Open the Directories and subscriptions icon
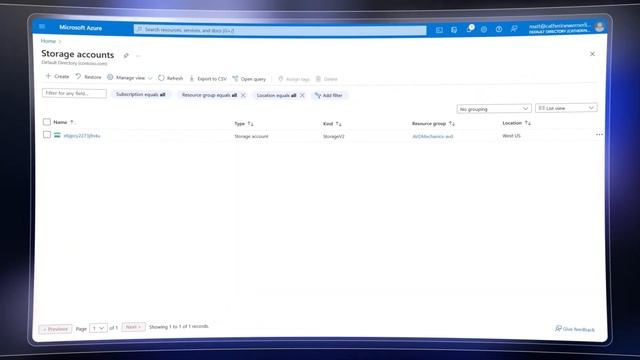Screen dimensions: 640x360 [x=454, y=30]
